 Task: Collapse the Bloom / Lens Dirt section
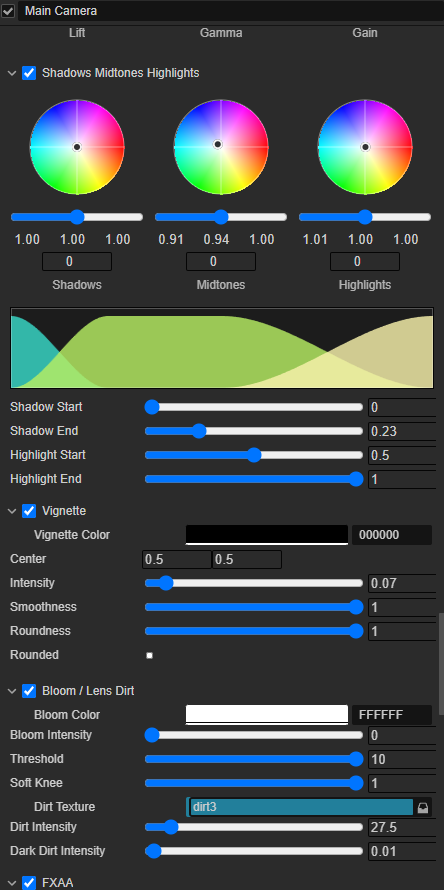[11, 691]
